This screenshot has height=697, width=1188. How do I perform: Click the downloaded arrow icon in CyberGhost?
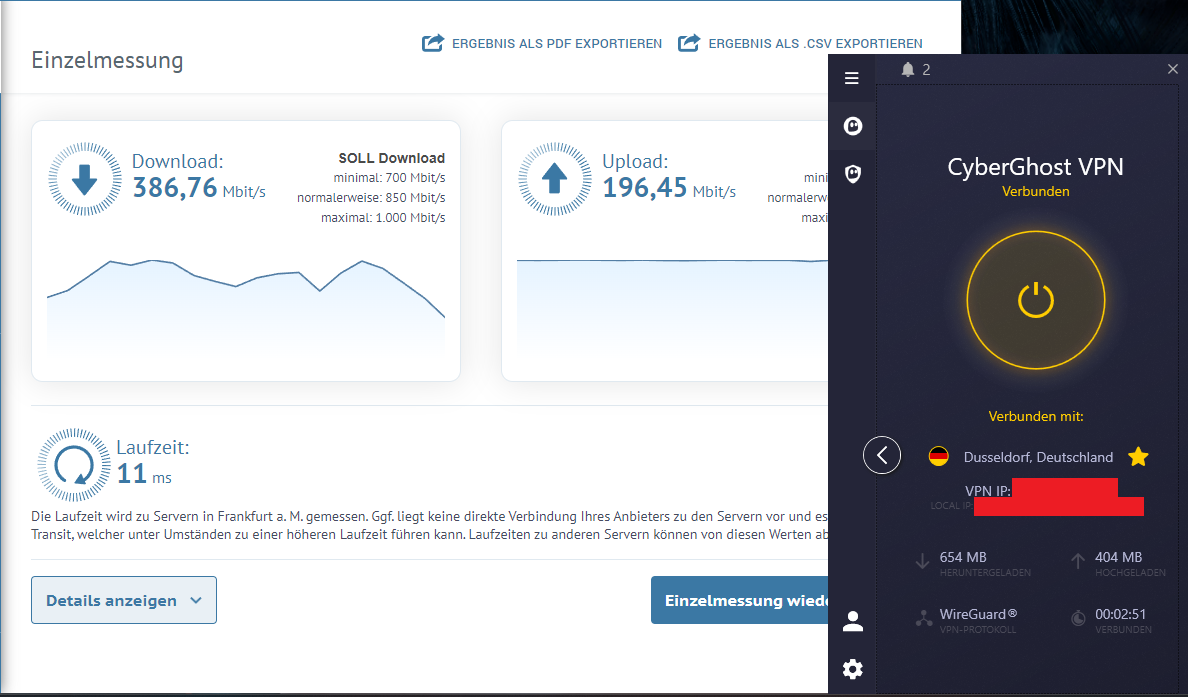(922, 561)
